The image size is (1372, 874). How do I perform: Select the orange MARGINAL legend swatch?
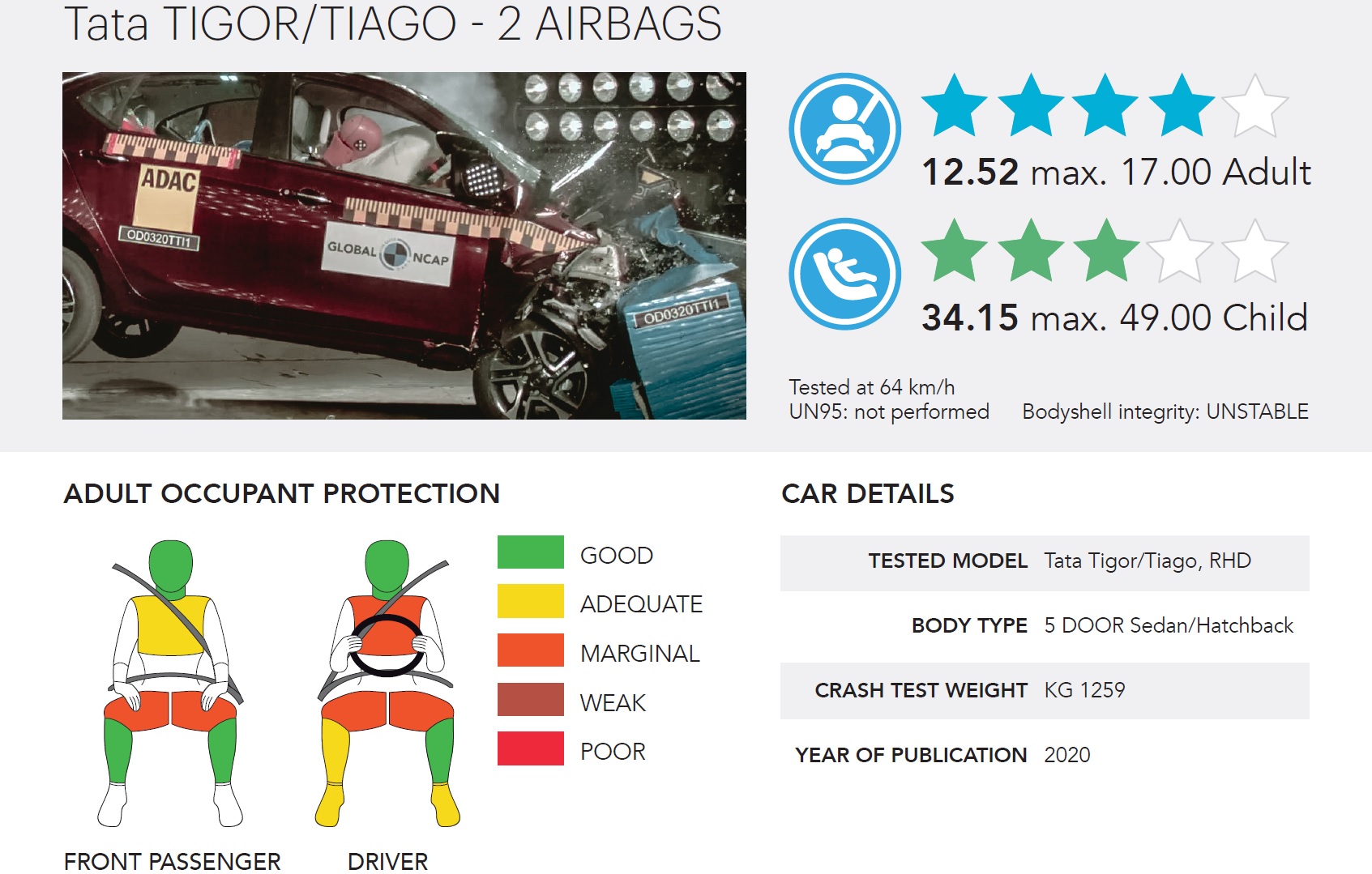[530, 650]
